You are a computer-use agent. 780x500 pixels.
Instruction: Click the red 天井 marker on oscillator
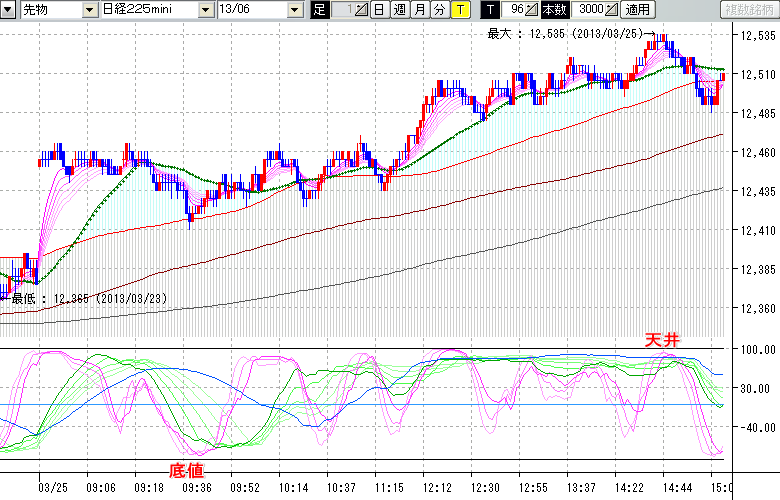(x=662, y=341)
